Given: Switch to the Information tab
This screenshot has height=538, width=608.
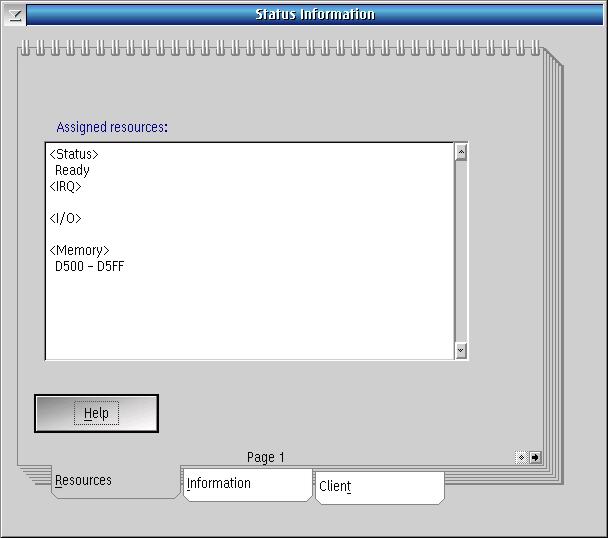Looking at the screenshot, I should [x=248, y=484].
